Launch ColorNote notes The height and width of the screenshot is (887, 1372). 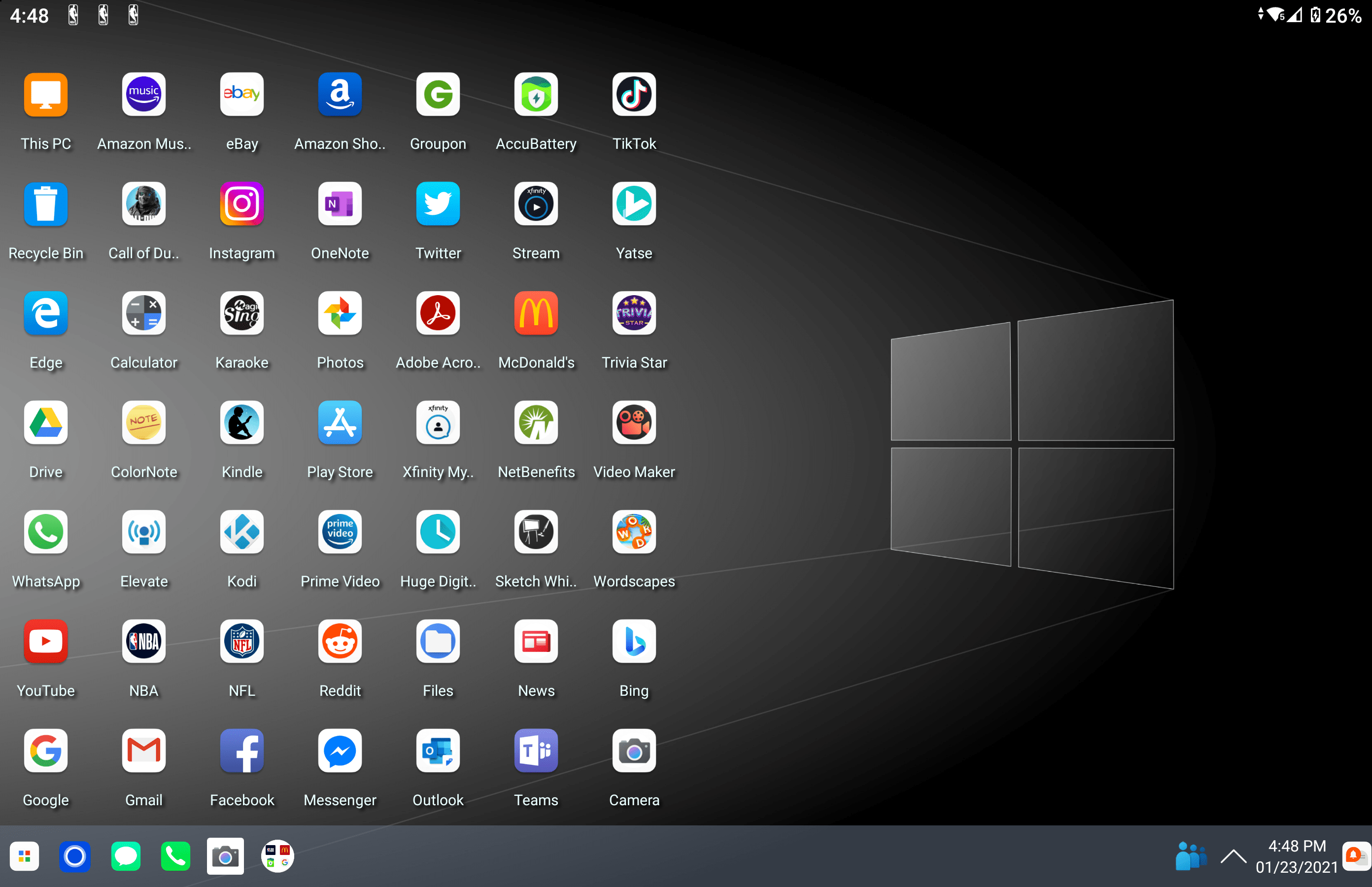tap(143, 422)
